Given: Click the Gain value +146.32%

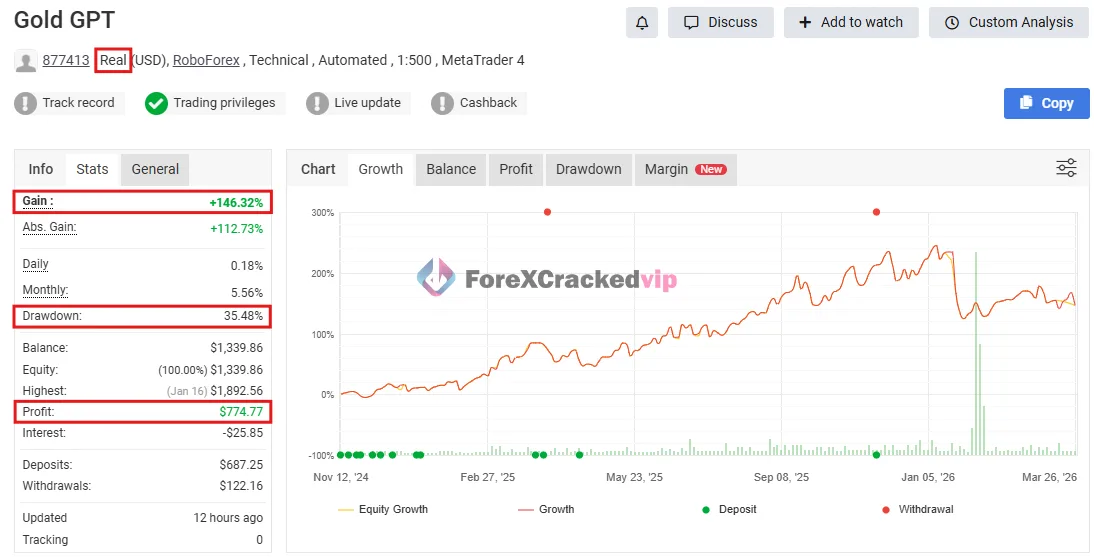Looking at the screenshot, I should pos(237,203).
